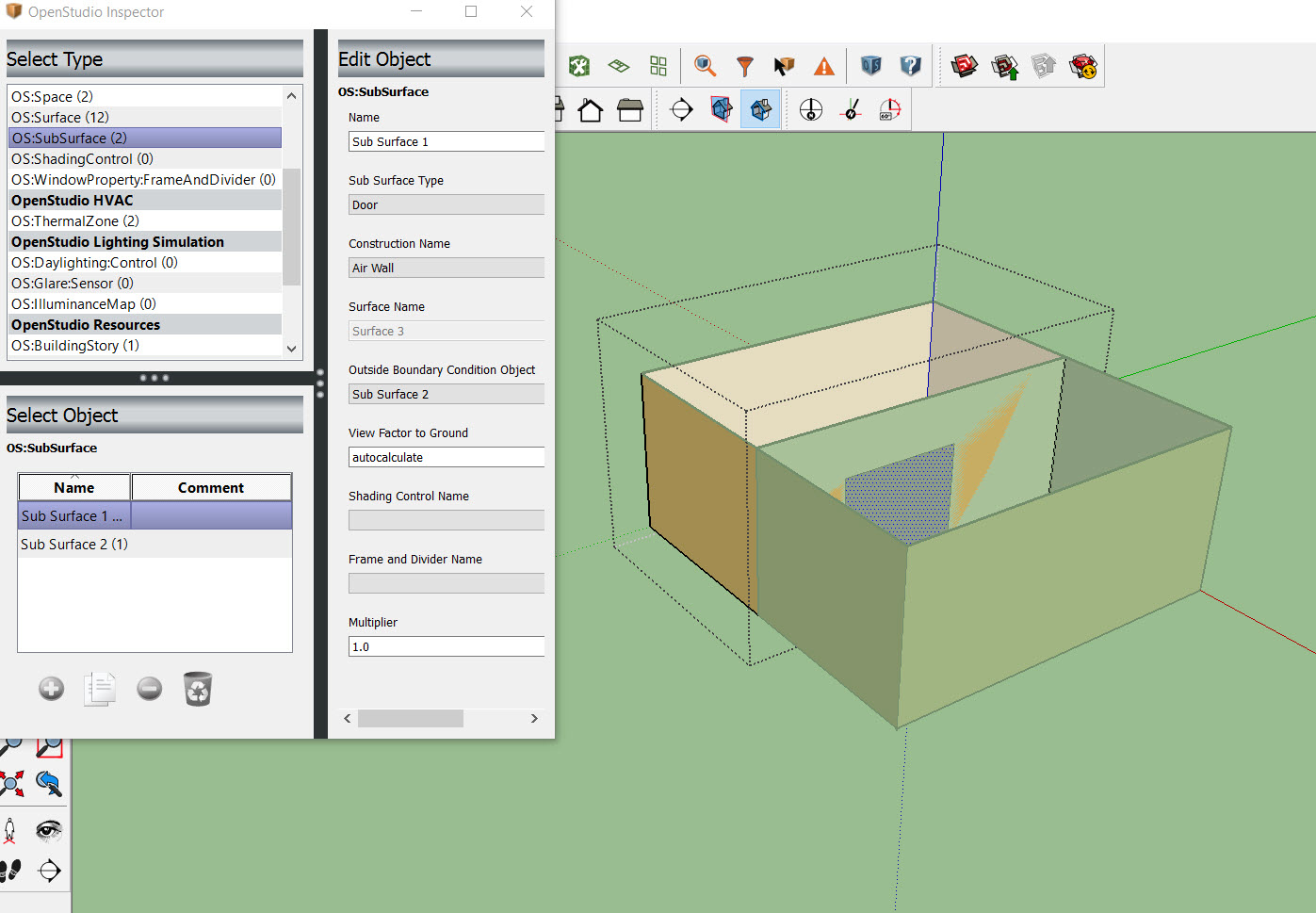Viewport: 1316px width, 913px height.
Task: Select OS:Space (2) in type list
Action: 145,96
